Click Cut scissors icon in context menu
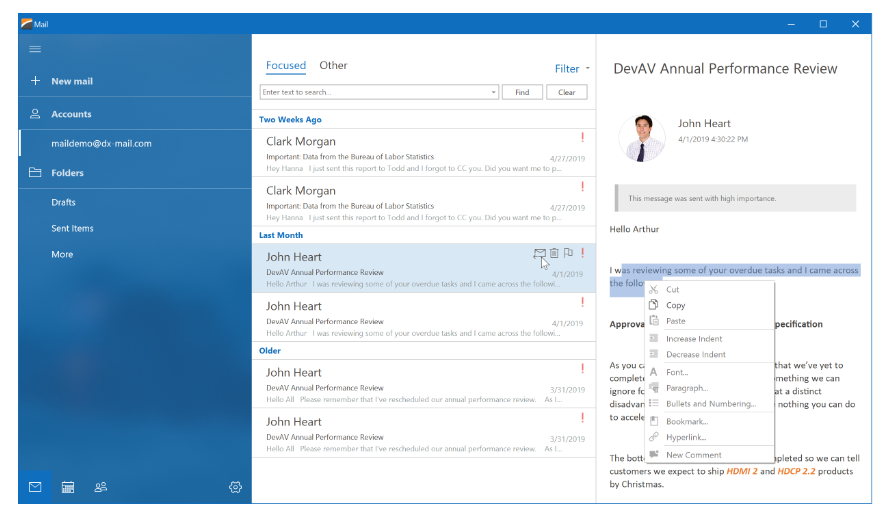The image size is (892, 521). [654, 290]
